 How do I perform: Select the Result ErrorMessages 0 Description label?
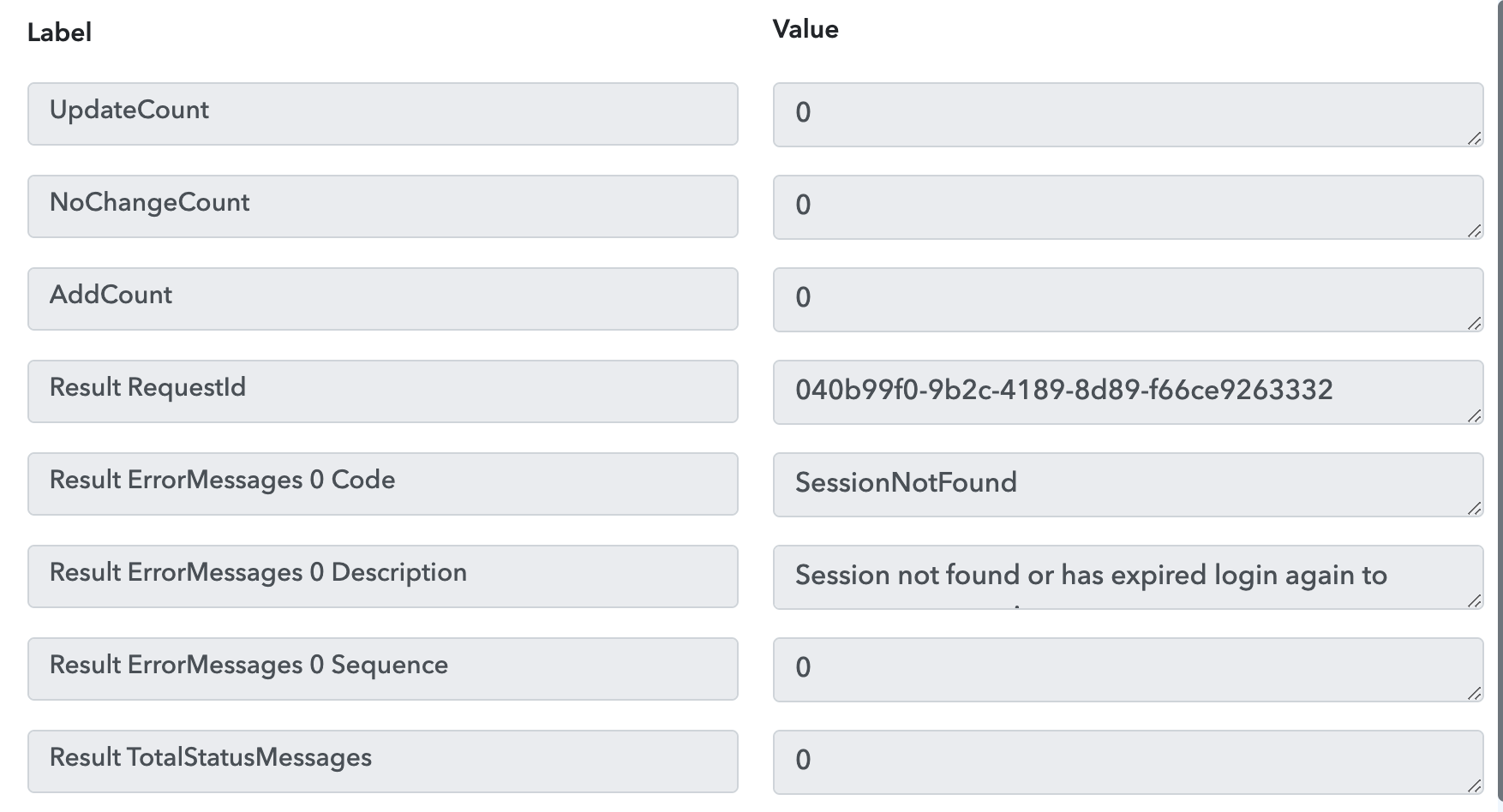382,576
